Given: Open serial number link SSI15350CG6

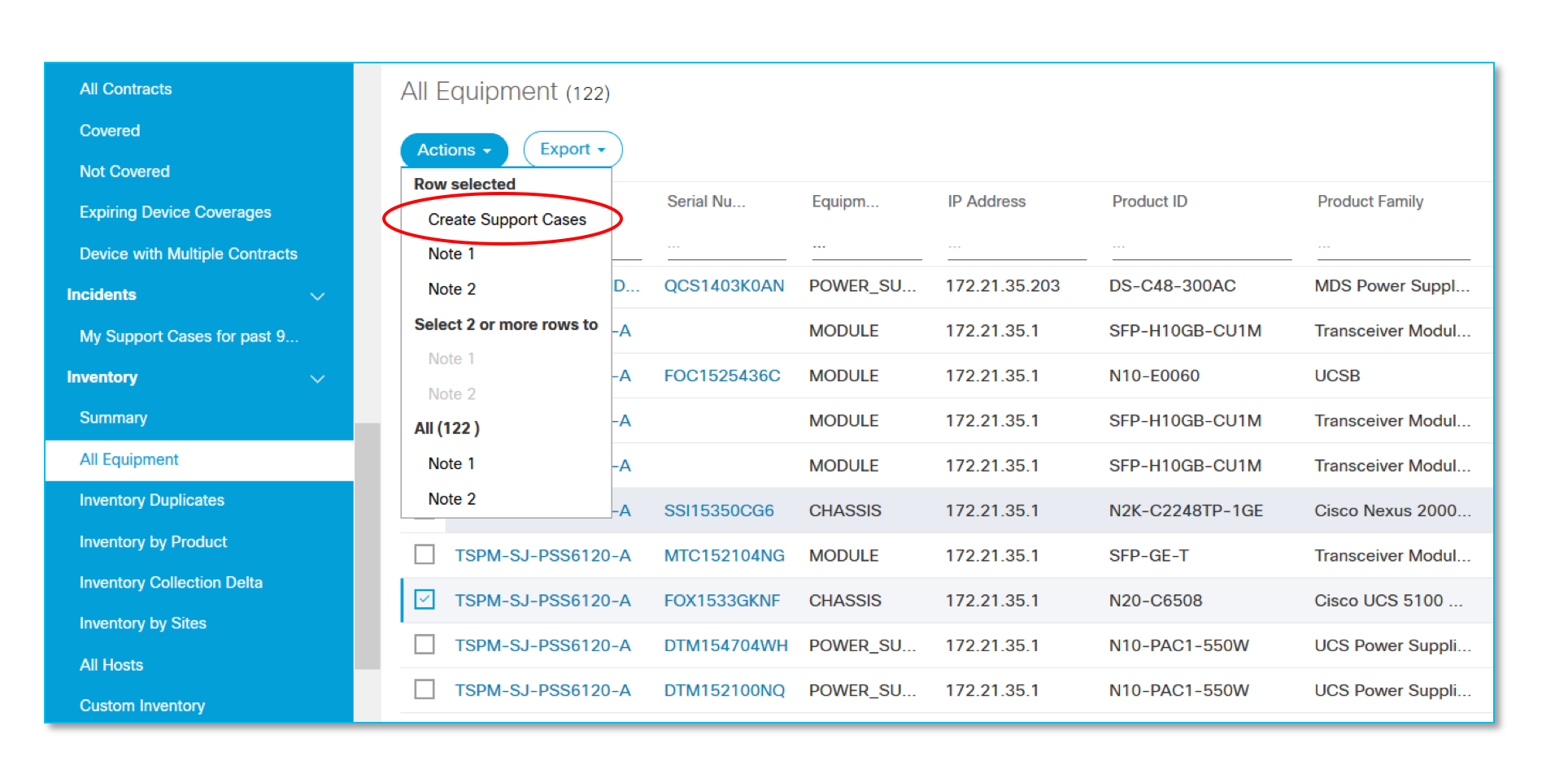Looking at the screenshot, I should click(x=719, y=510).
